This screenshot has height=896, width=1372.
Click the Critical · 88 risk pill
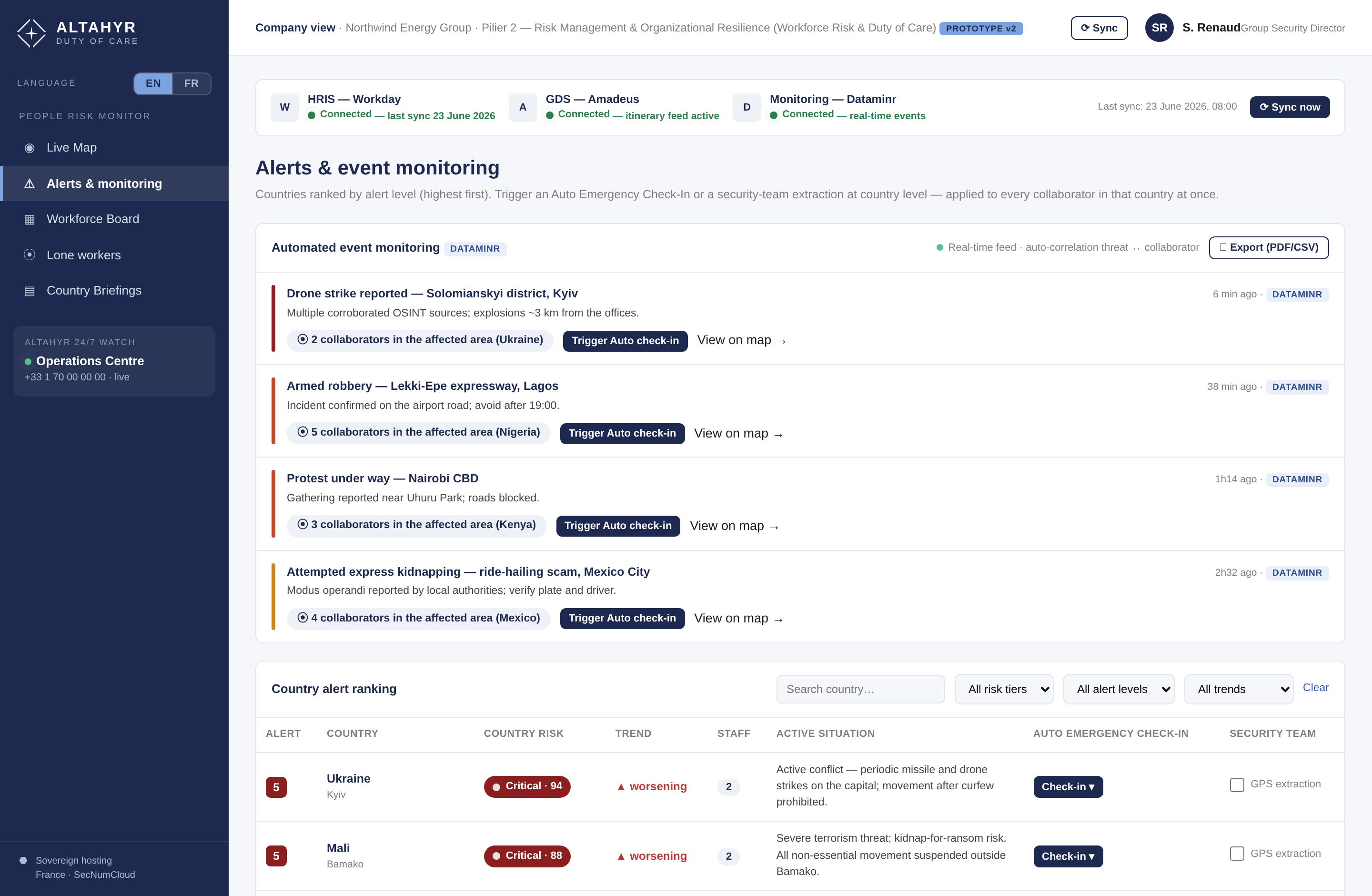tap(527, 856)
